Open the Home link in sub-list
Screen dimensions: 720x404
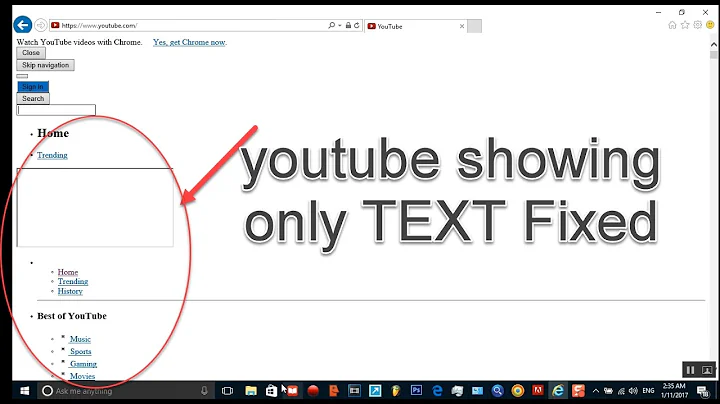pyautogui.click(x=68, y=272)
